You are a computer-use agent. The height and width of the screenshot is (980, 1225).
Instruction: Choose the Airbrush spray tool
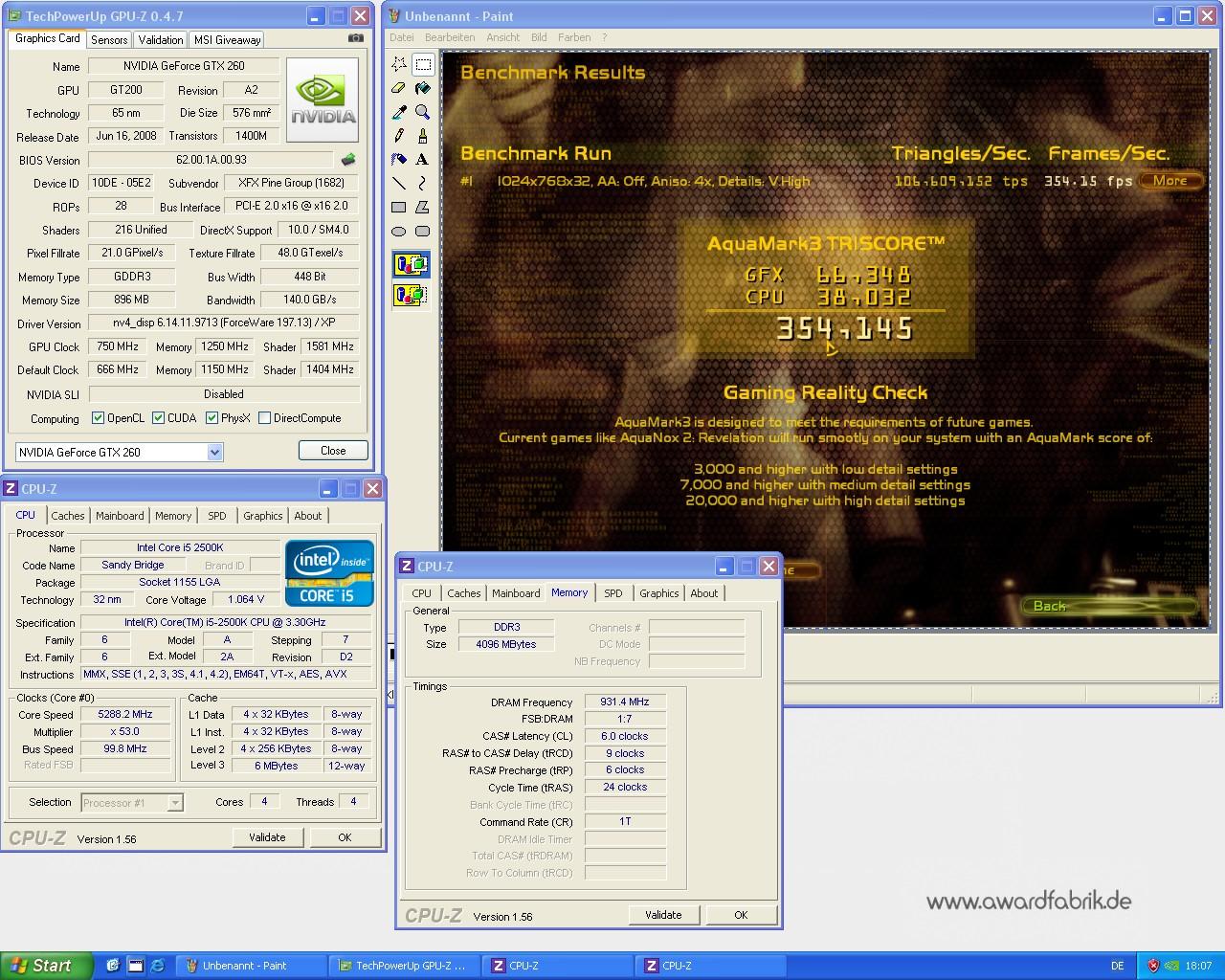[399, 160]
